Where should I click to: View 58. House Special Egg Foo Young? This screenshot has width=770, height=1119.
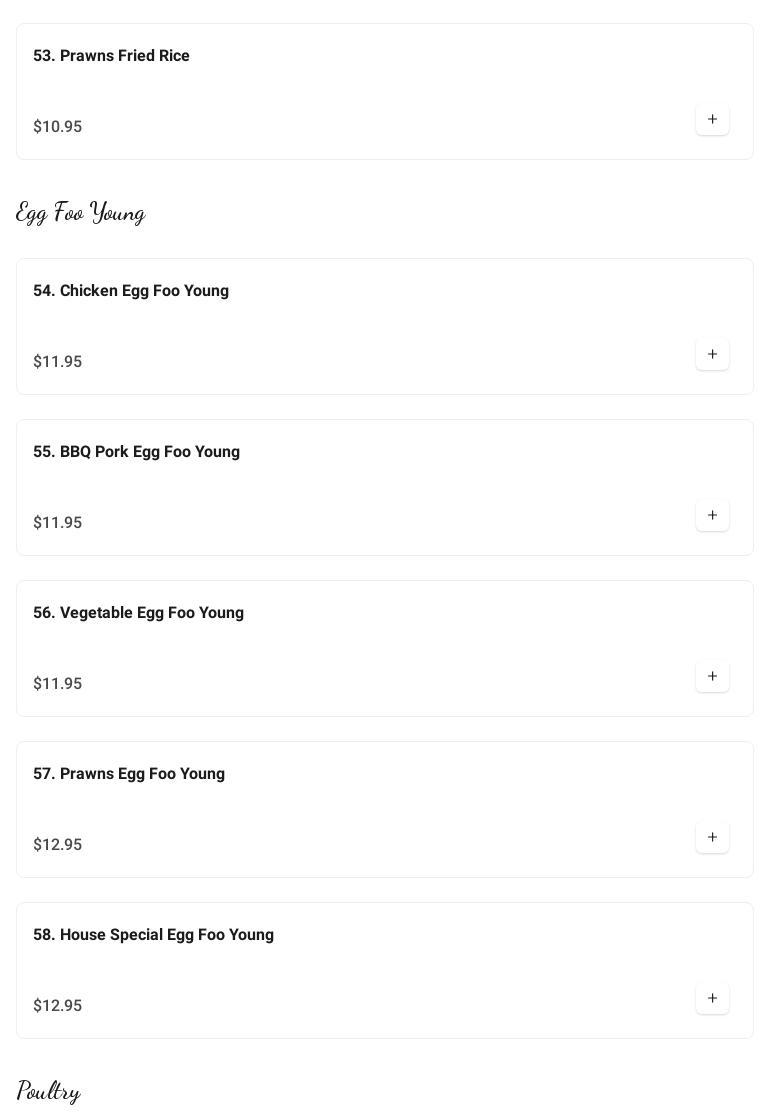click(x=153, y=935)
